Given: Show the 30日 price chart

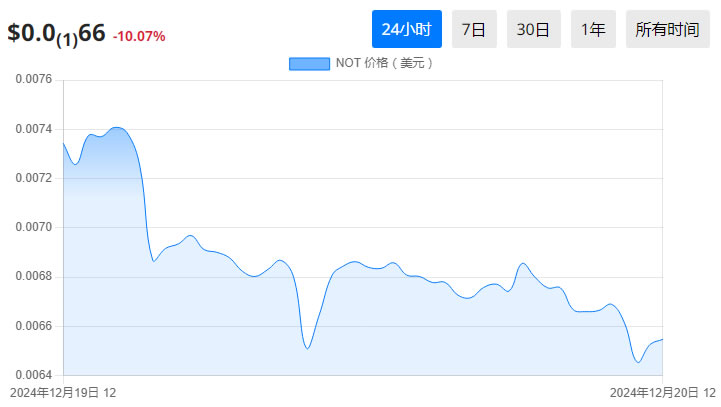Looking at the screenshot, I should click(533, 30).
